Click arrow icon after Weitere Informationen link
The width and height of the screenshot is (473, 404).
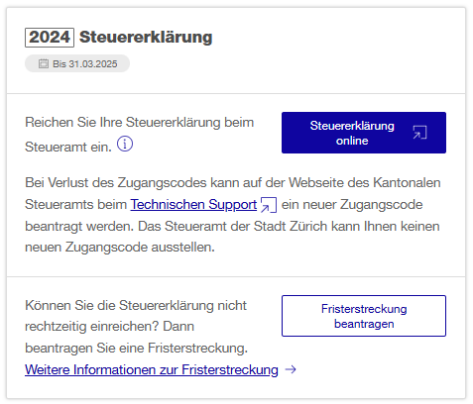(291, 369)
